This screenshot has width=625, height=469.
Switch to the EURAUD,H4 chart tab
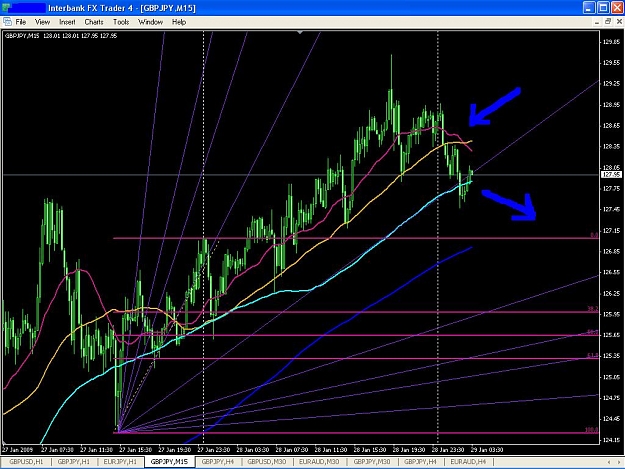(x=468, y=462)
